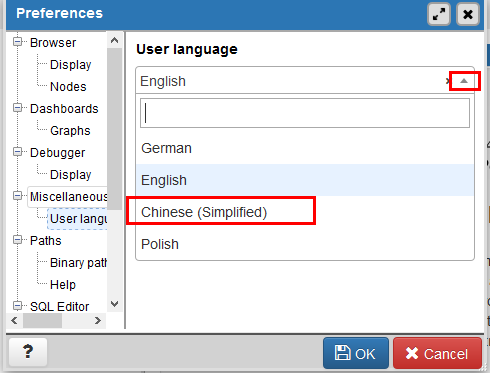Save preferences with the OK button
490x373 pixels.
coord(356,353)
